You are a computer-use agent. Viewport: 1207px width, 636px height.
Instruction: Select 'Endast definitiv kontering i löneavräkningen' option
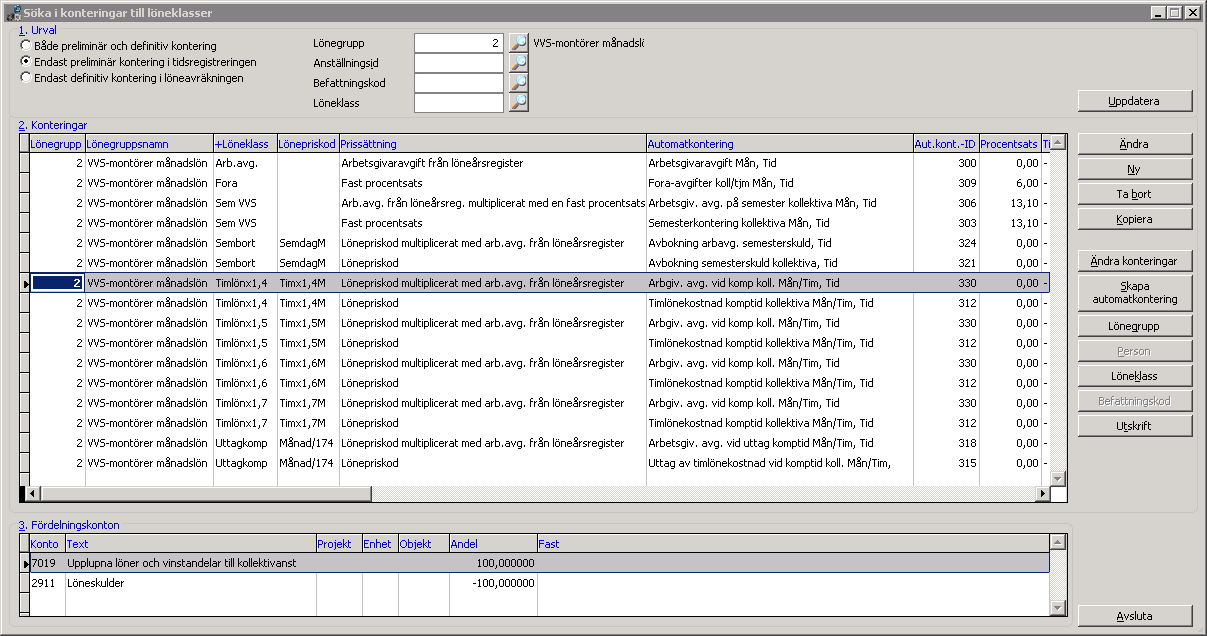click(131, 77)
